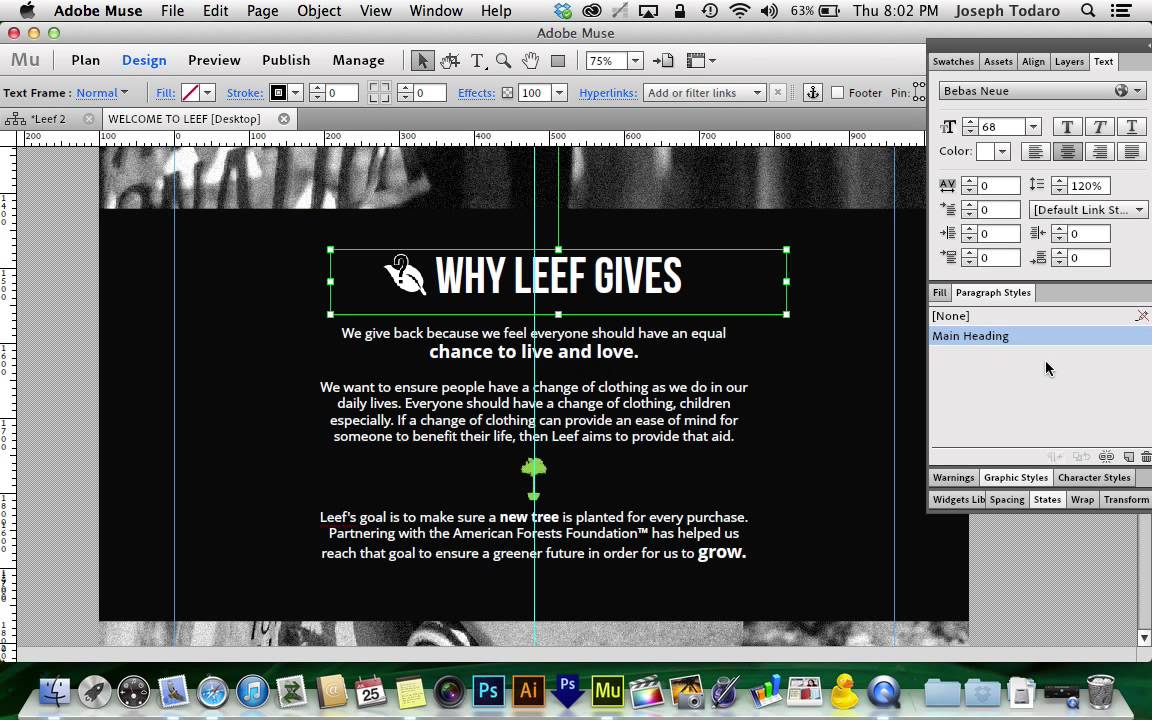
Task: Align text right
Action: 1099,151
